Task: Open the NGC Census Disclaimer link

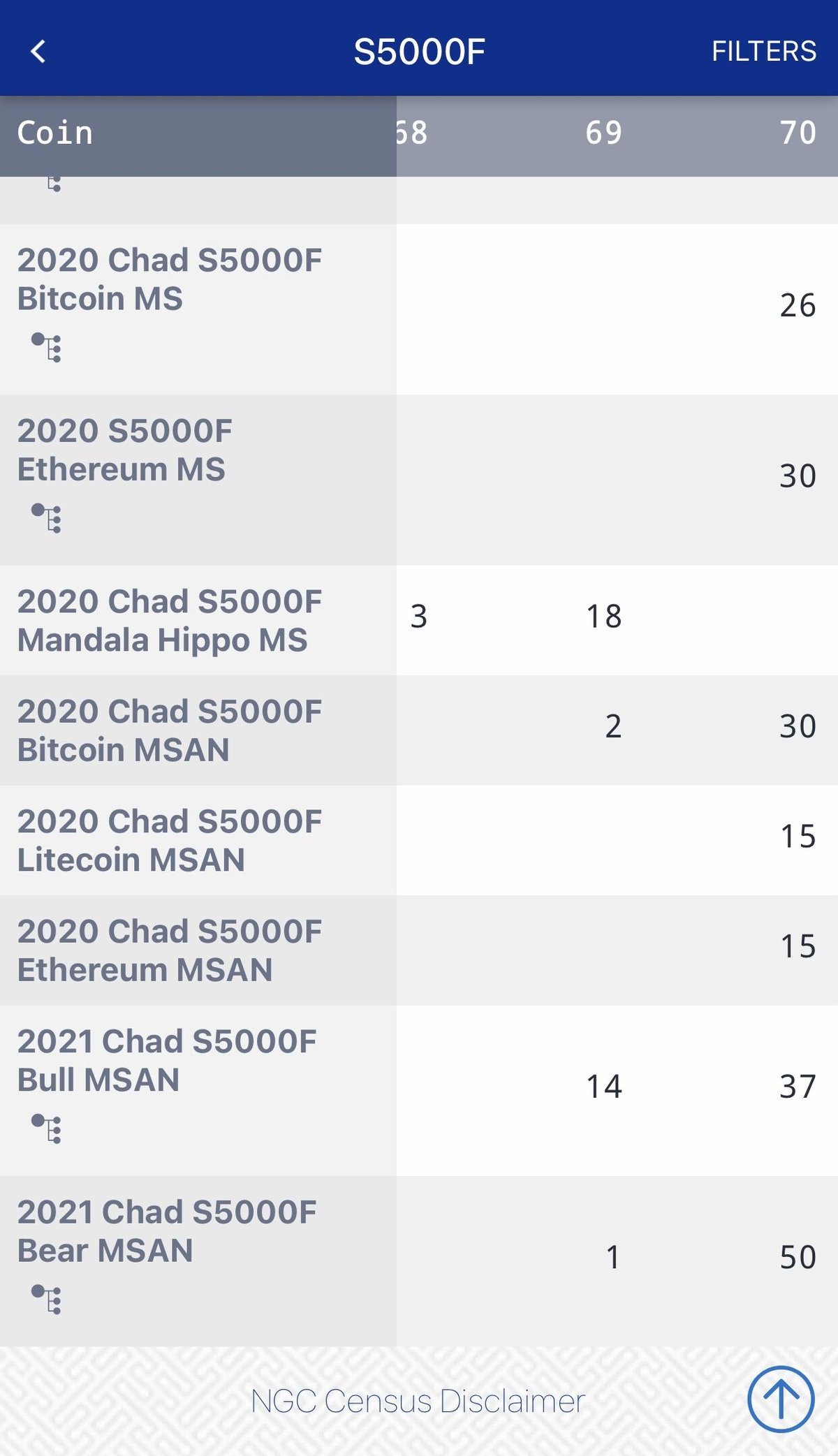Action: coord(418,1401)
